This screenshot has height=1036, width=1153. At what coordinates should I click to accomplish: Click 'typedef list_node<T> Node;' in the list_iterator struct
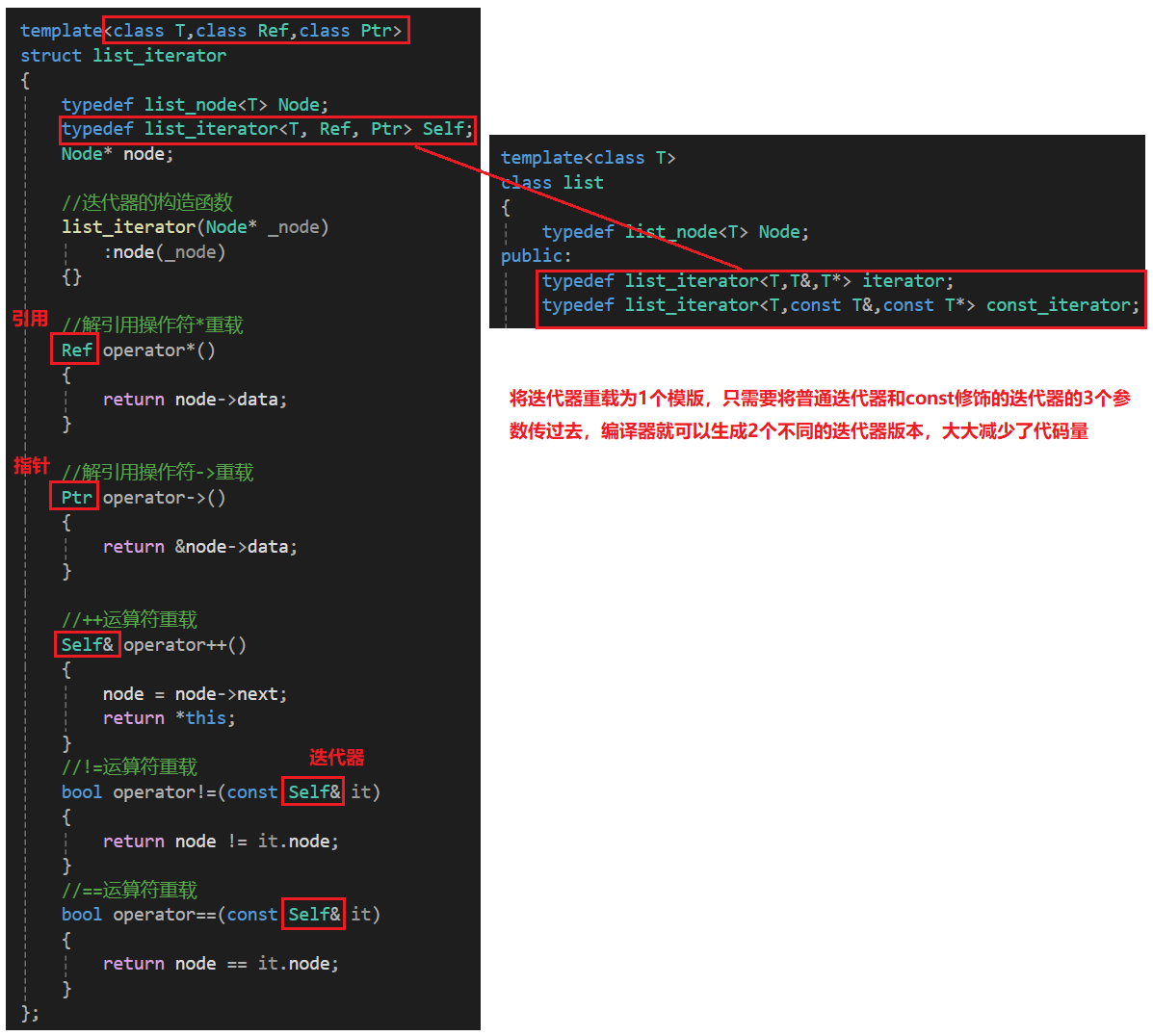click(x=195, y=104)
